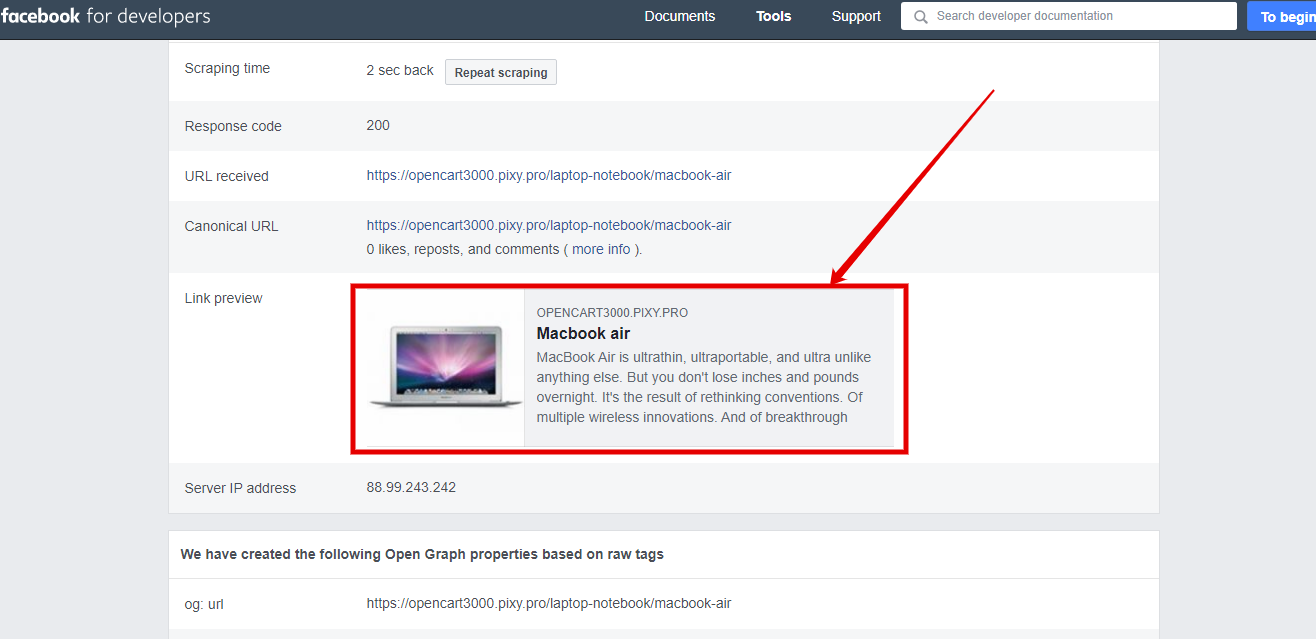The height and width of the screenshot is (639, 1316).
Task: Click the more info link
Action: pyautogui.click(x=601, y=249)
